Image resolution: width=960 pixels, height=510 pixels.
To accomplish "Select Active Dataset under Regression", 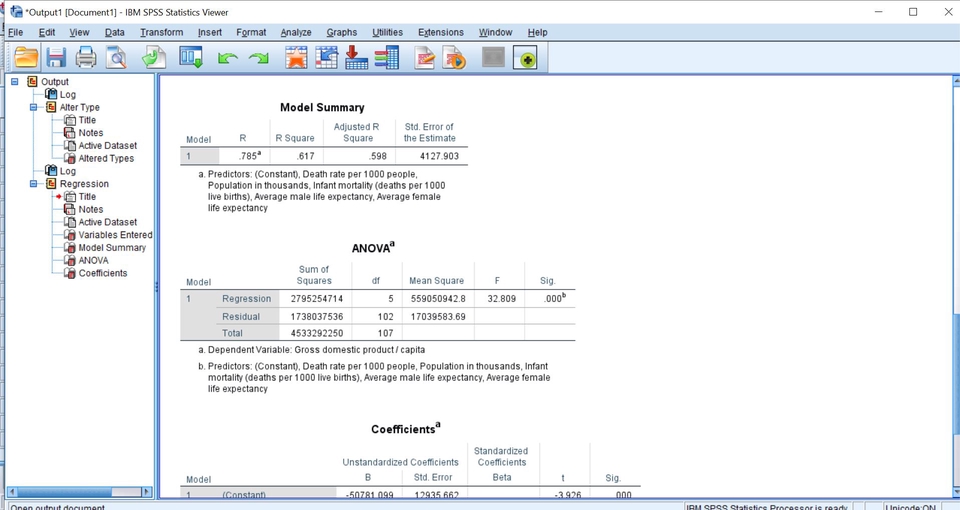I will pos(108,222).
